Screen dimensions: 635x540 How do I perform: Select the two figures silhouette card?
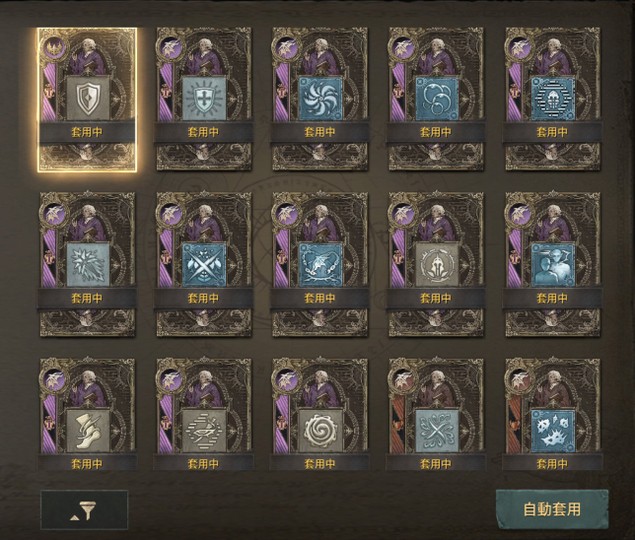552,265
